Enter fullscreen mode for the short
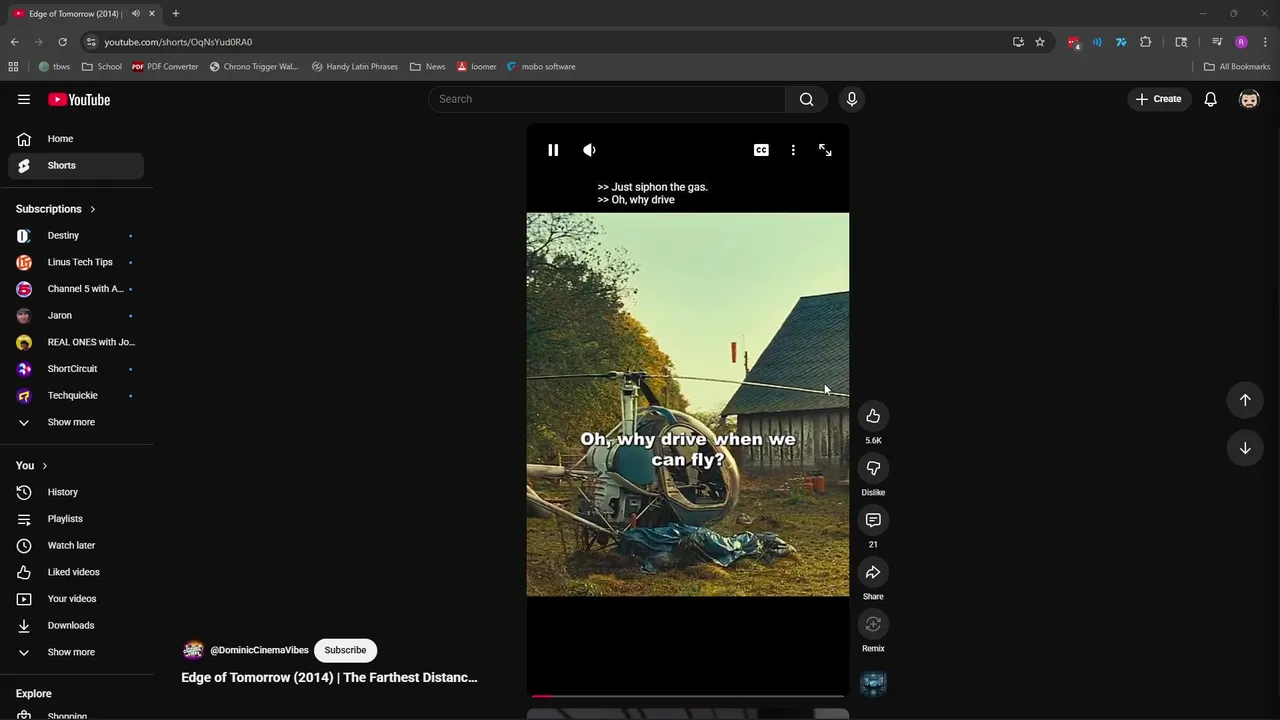The height and width of the screenshot is (720, 1280). pos(825,150)
